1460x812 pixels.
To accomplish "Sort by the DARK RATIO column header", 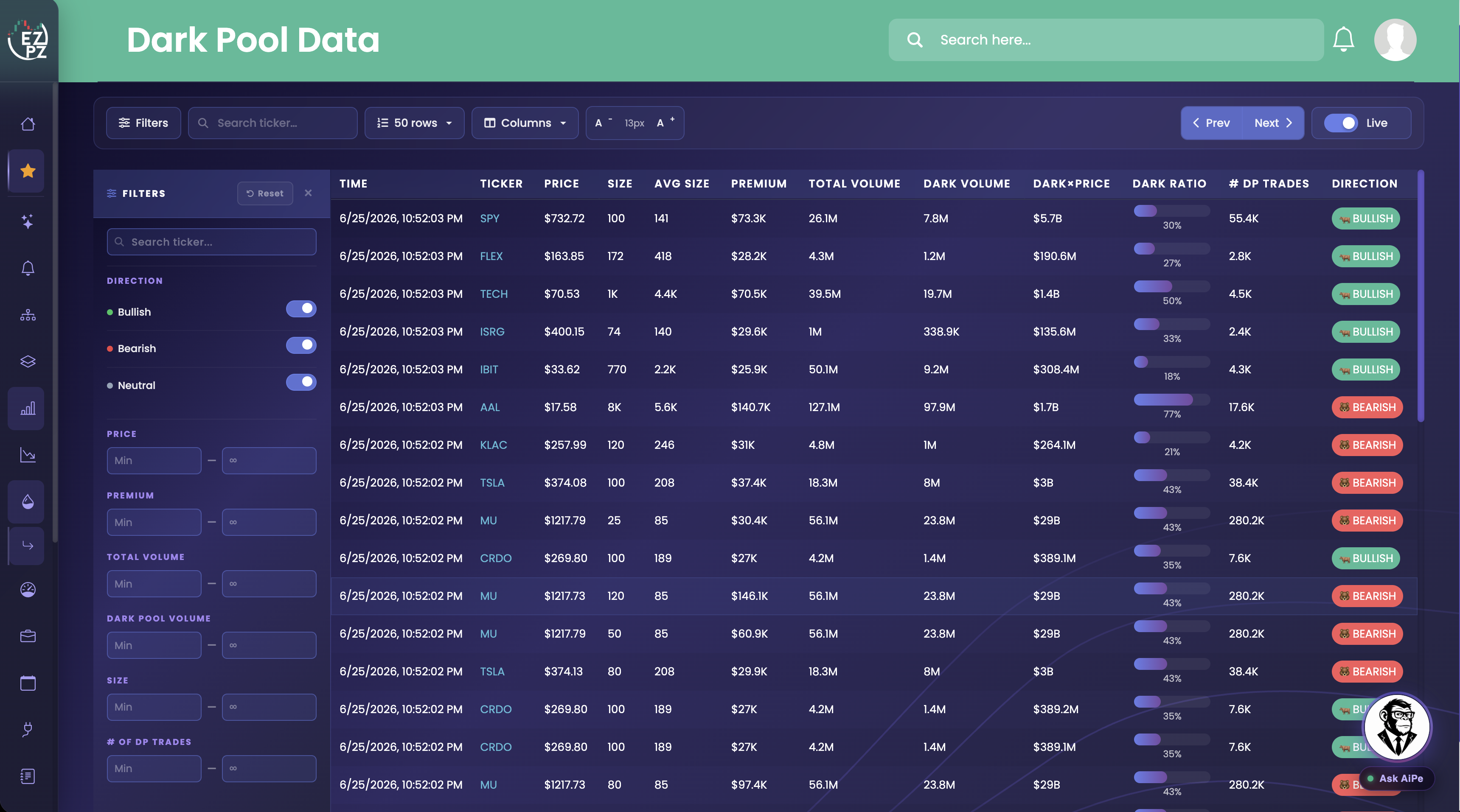I will tap(1169, 184).
